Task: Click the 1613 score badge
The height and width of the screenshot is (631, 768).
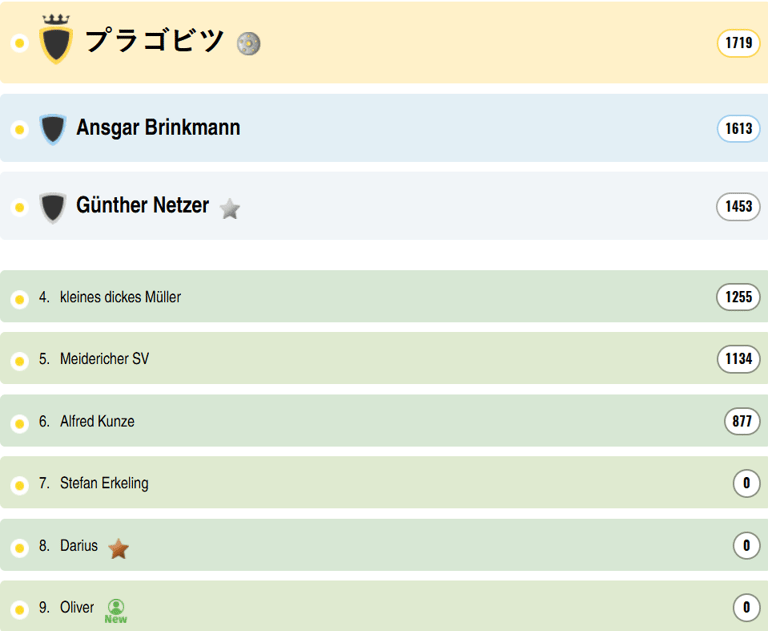Action: click(x=738, y=129)
